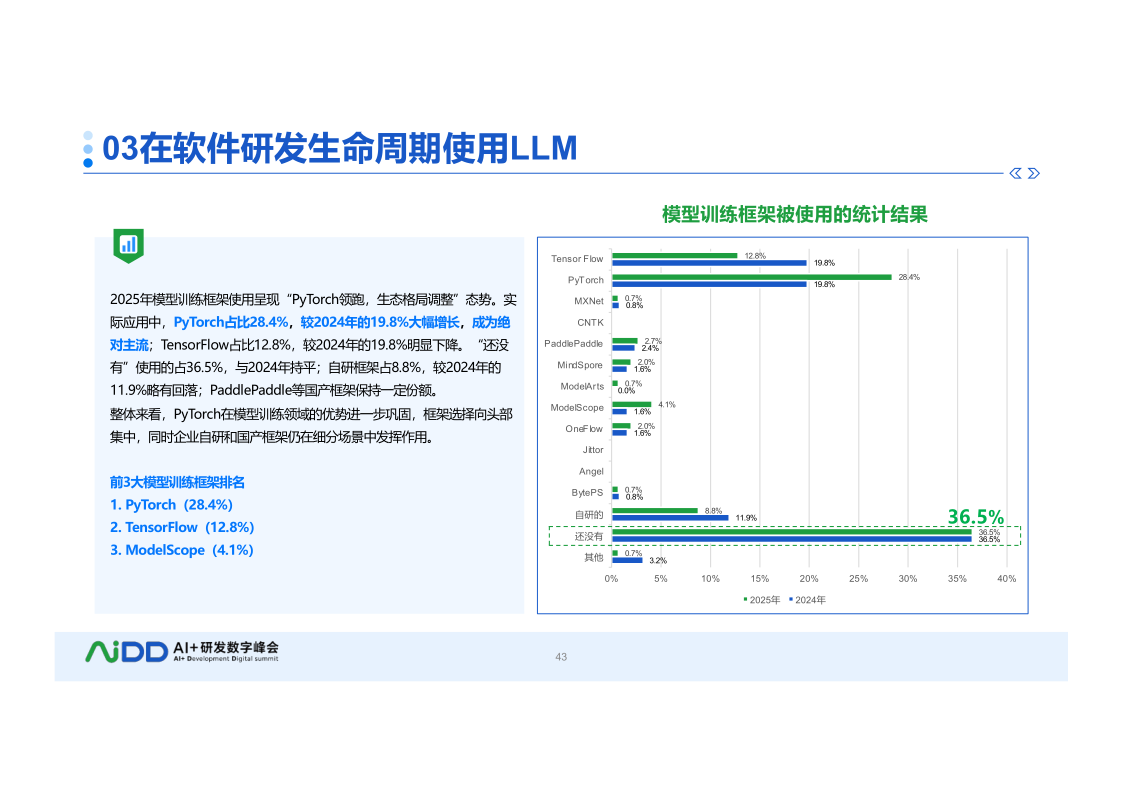Click the 28.4% data label

click(x=909, y=277)
